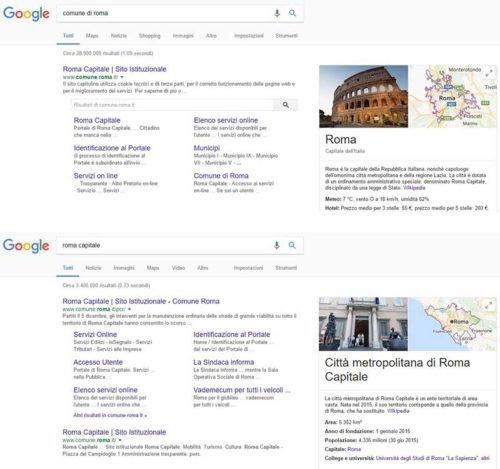
Task: Open the 'Servizi Online' sitelink in the bottom results
Action: point(95,334)
